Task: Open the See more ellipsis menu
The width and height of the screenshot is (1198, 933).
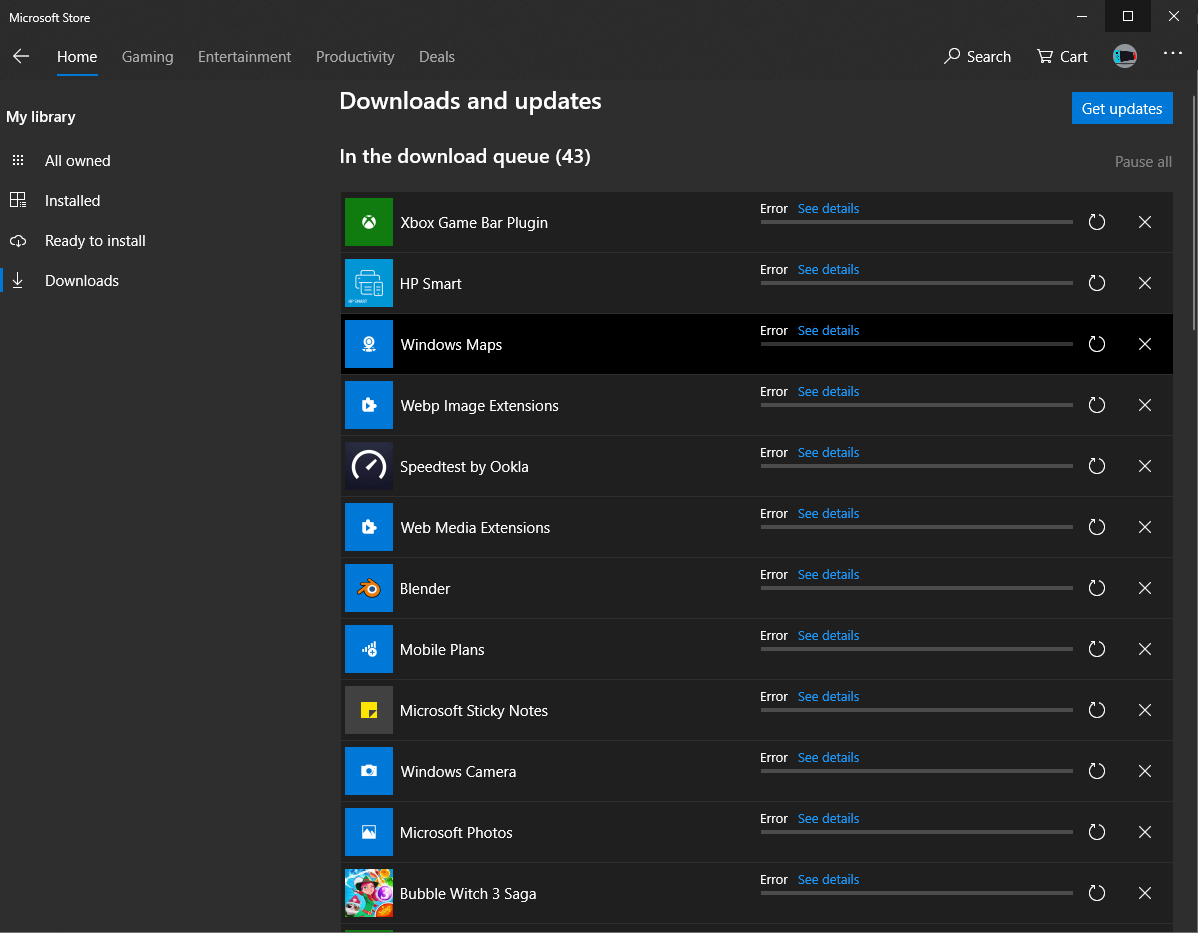Action: click(x=1173, y=53)
